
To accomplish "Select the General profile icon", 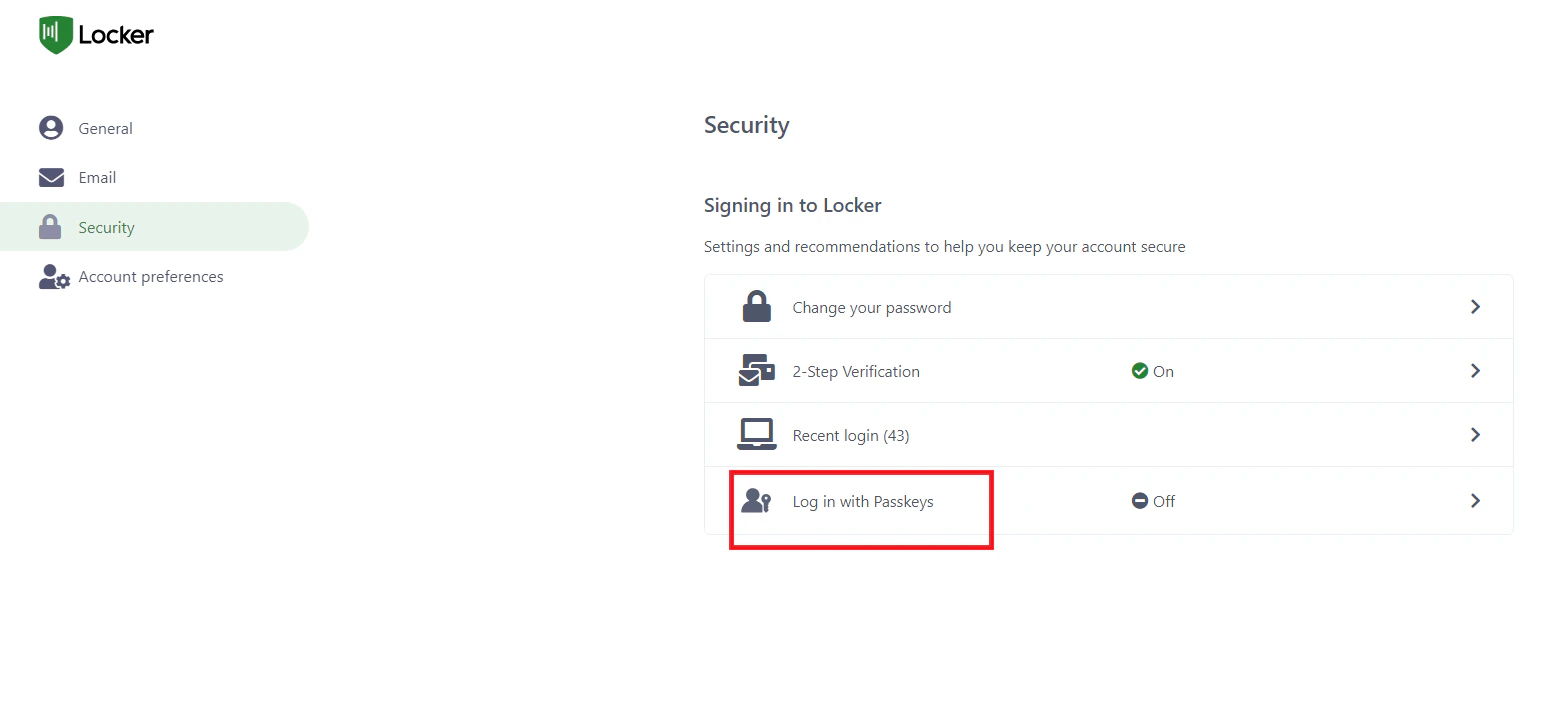I will [51, 127].
